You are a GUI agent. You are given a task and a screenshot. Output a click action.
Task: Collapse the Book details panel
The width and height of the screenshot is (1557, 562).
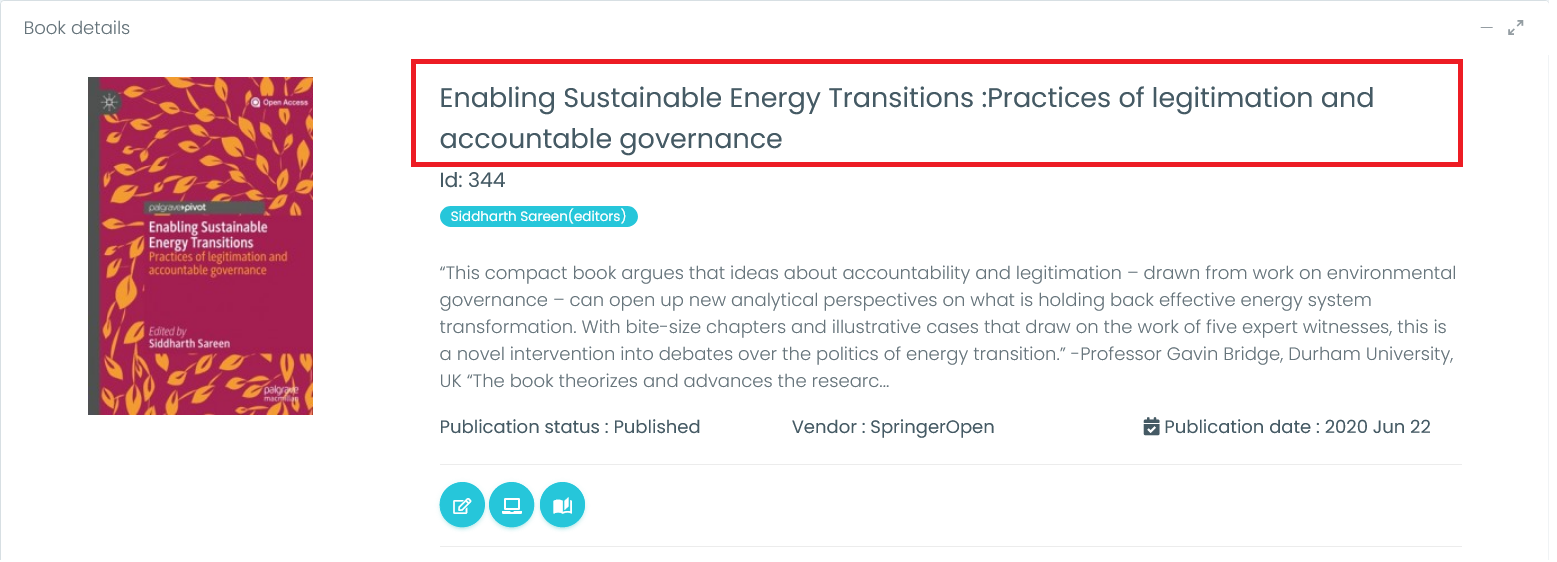pos(1487,28)
